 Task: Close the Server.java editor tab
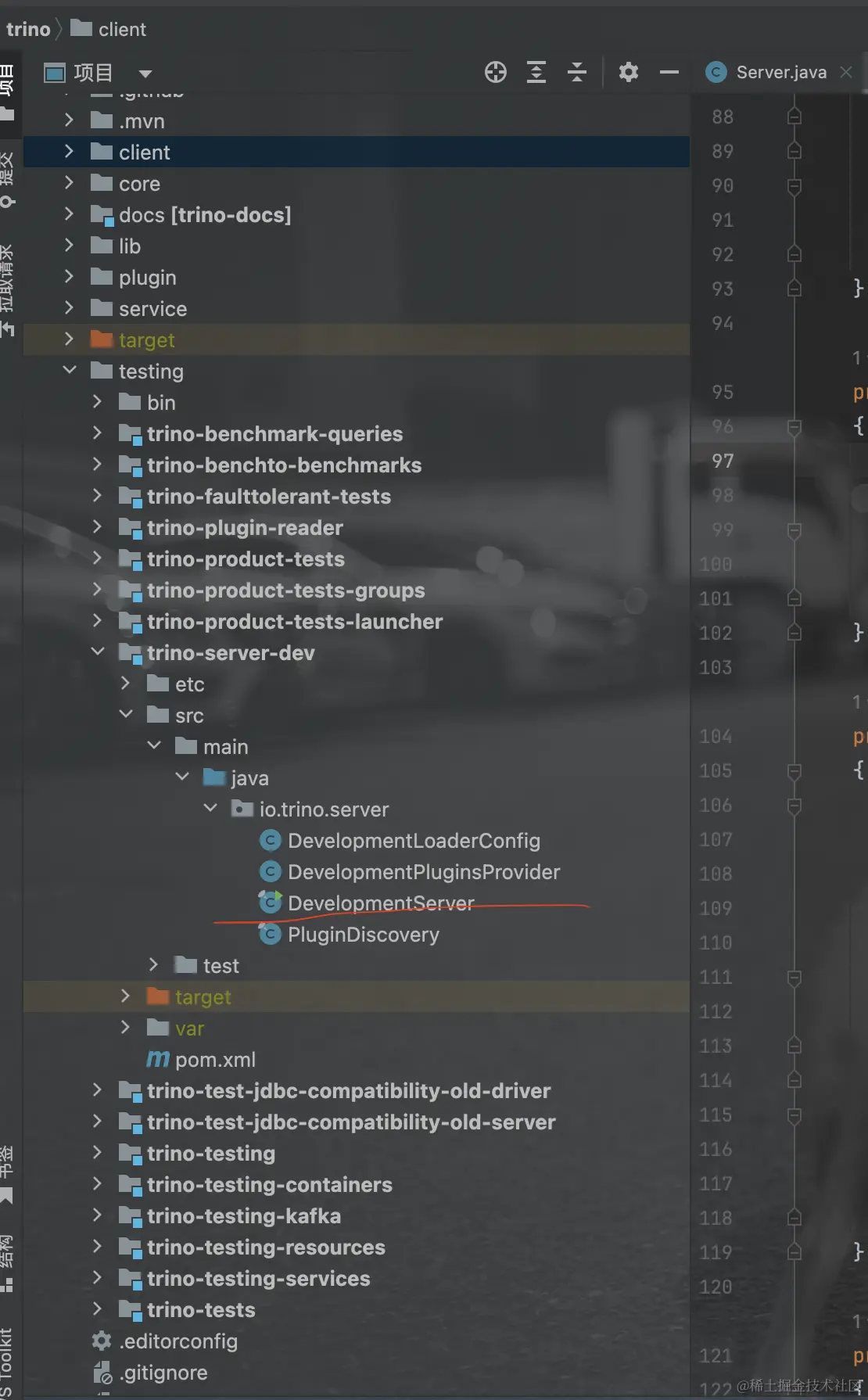(x=846, y=72)
